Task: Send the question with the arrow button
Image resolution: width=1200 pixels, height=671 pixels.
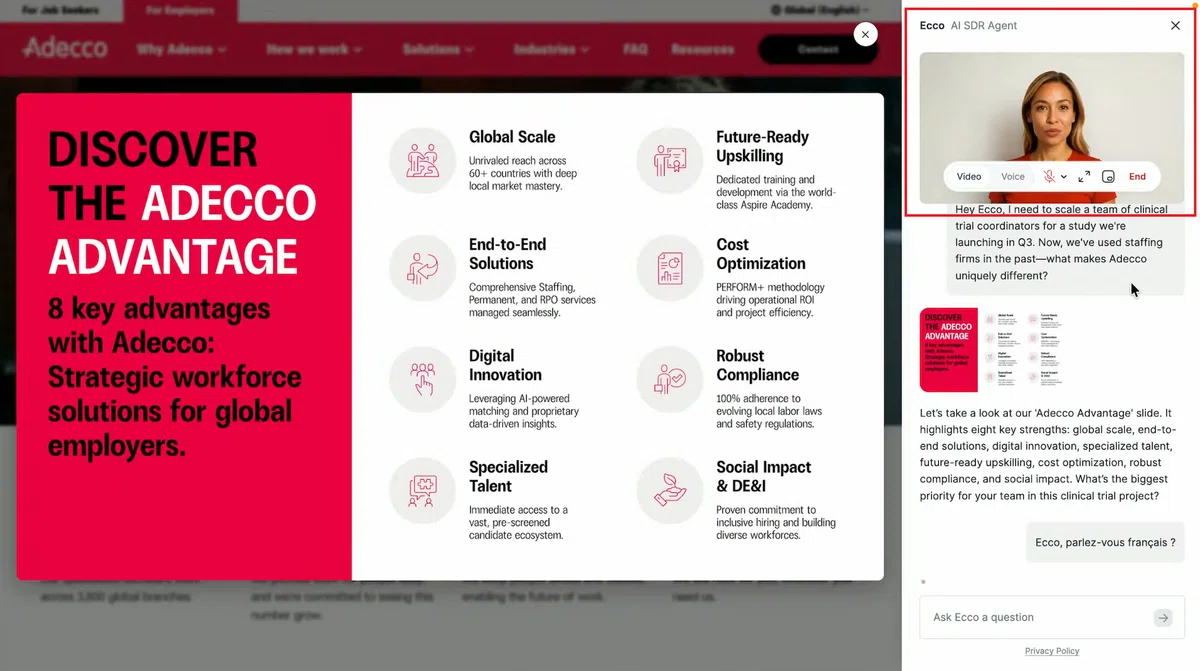Action: tap(1162, 618)
